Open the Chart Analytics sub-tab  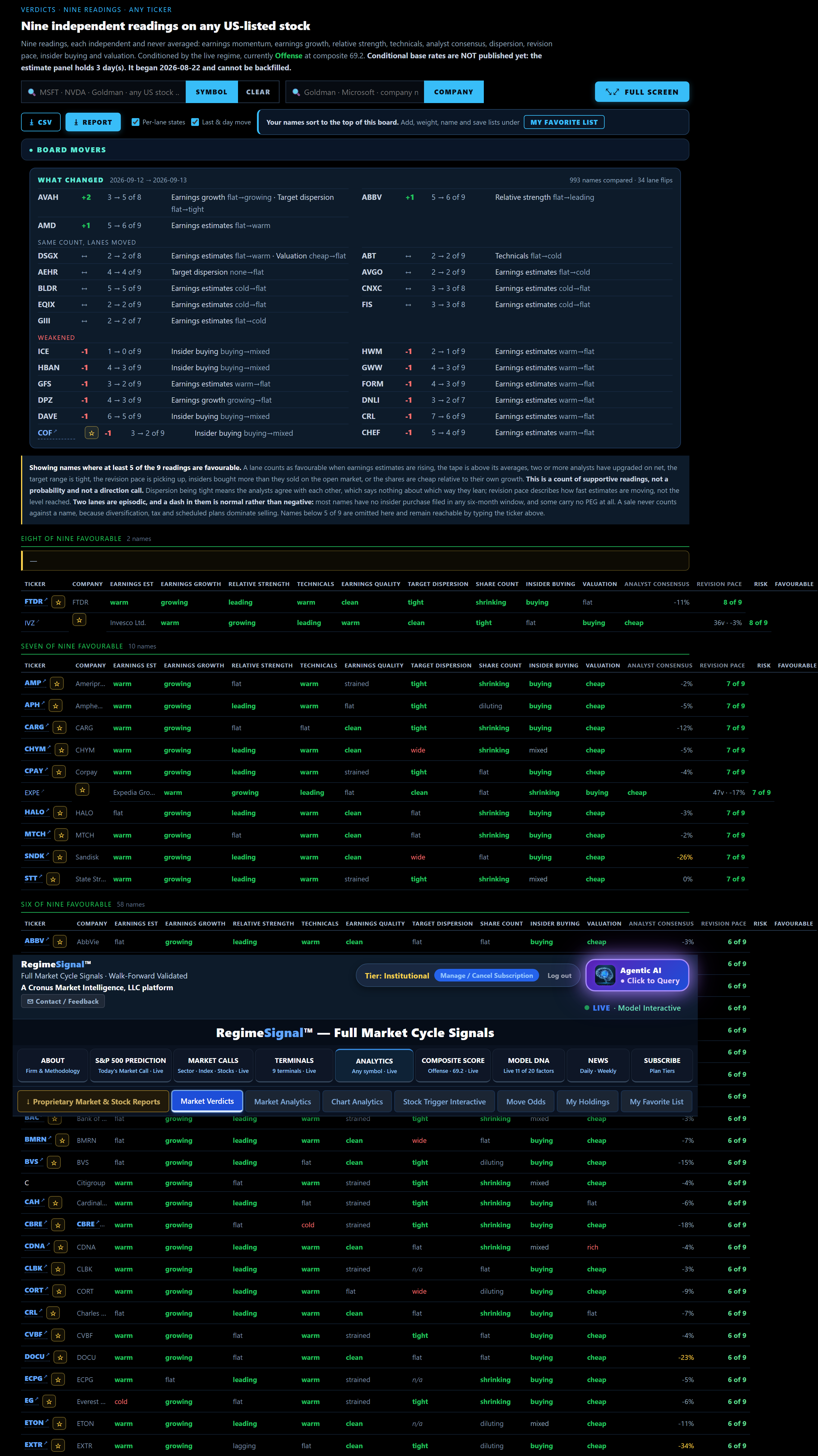click(357, 1102)
